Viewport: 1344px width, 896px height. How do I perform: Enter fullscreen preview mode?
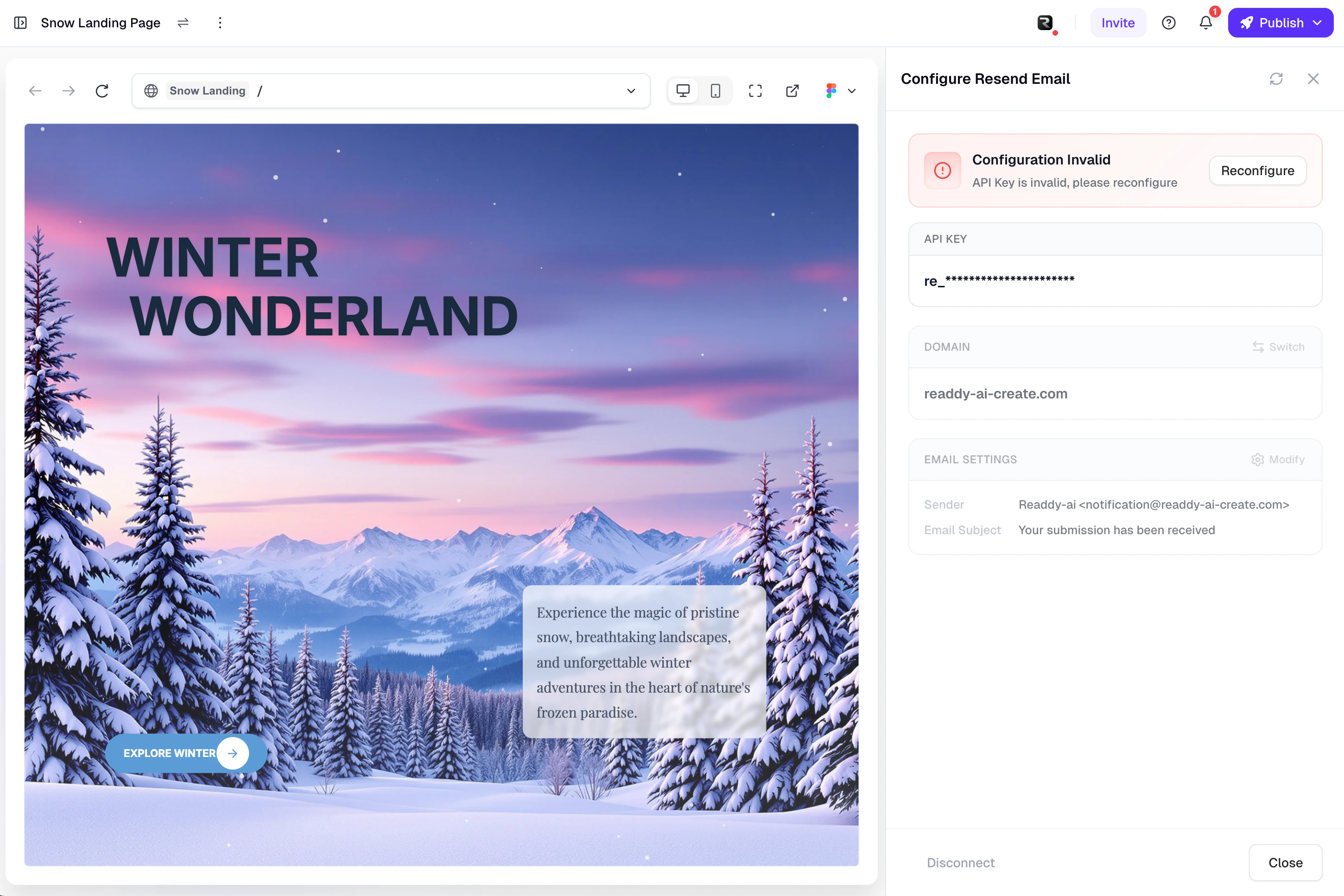[755, 91]
